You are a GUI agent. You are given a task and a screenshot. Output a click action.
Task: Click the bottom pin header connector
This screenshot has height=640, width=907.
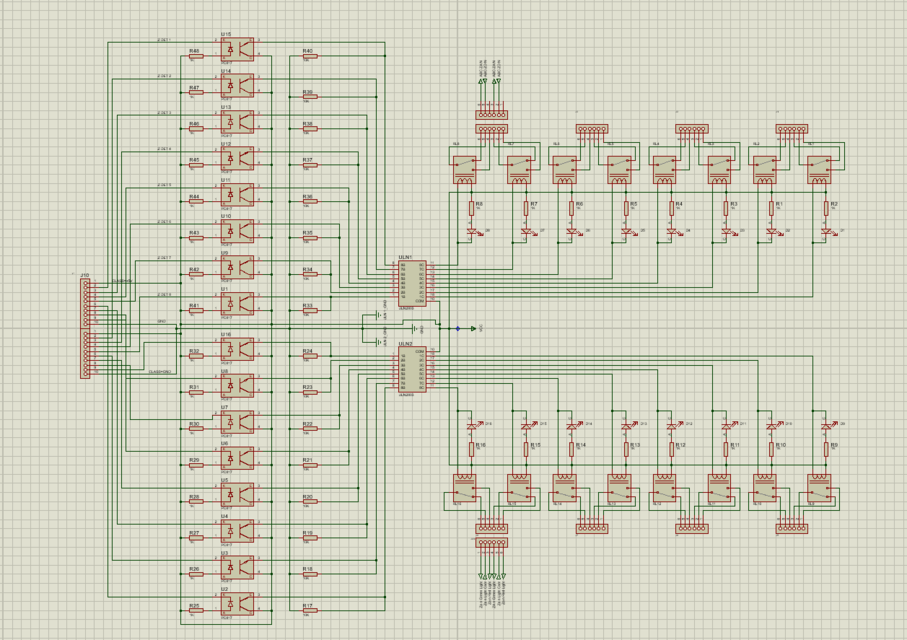[491, 542]
